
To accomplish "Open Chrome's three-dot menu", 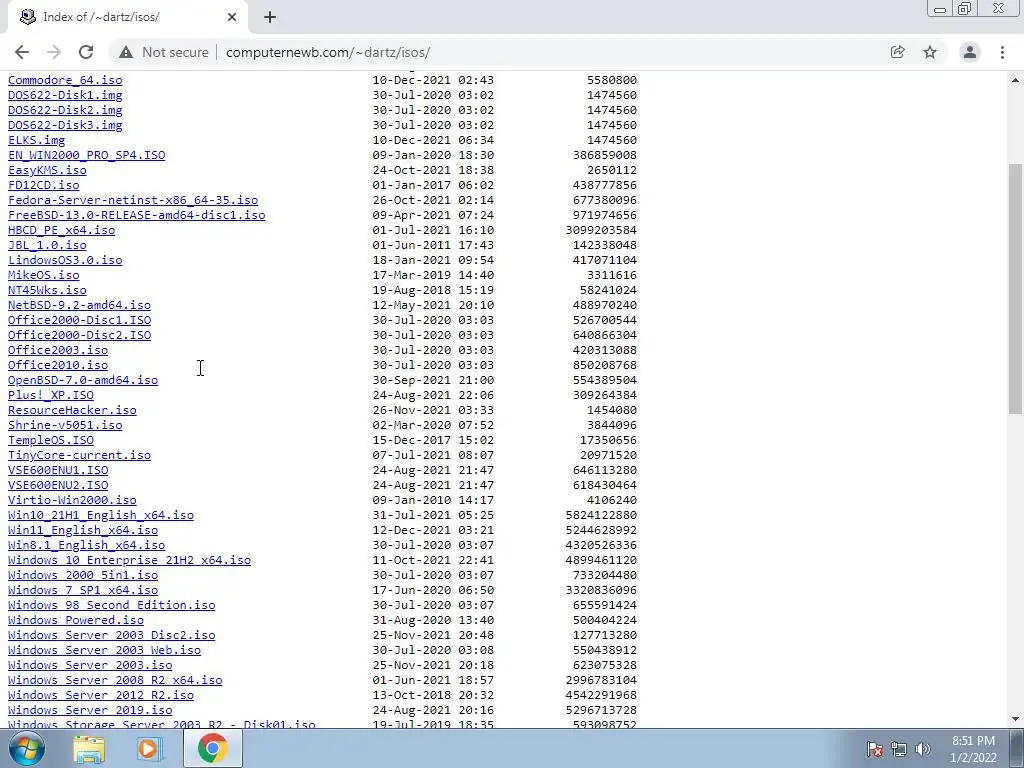I will (1002, 52).
